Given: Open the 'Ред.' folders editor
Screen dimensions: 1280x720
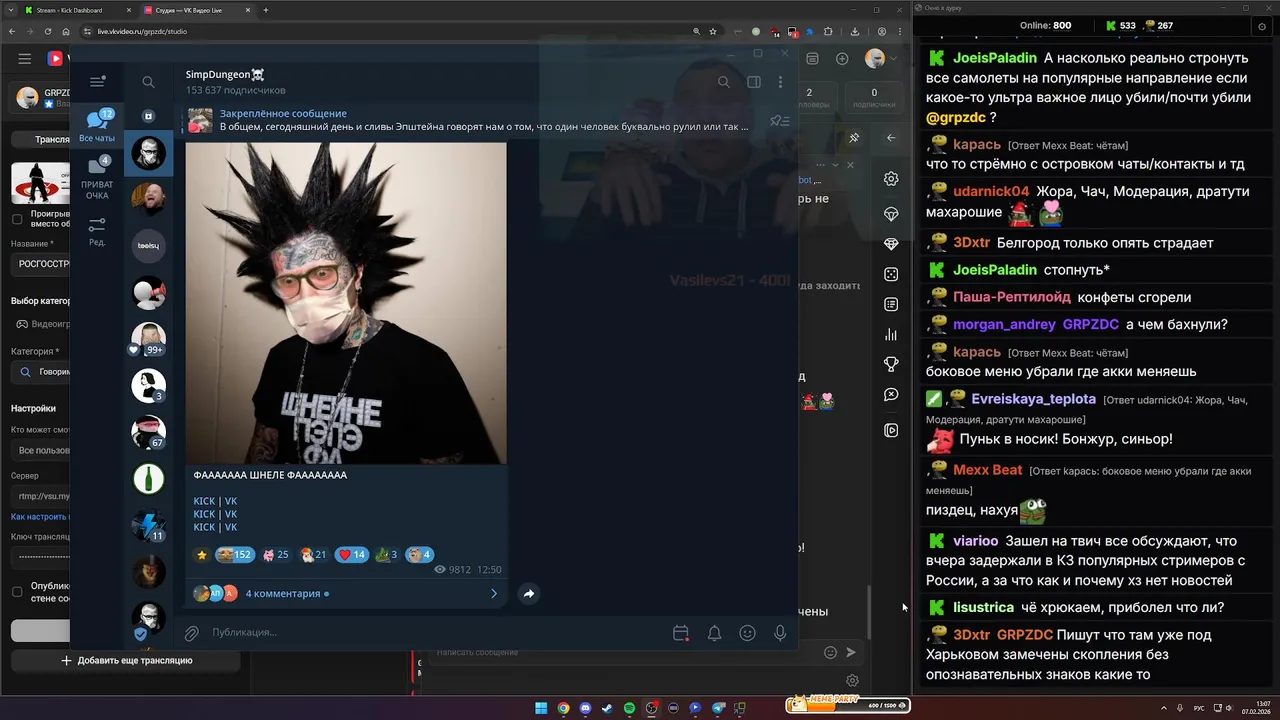Looking at the screenshot, I should [97, 231].
